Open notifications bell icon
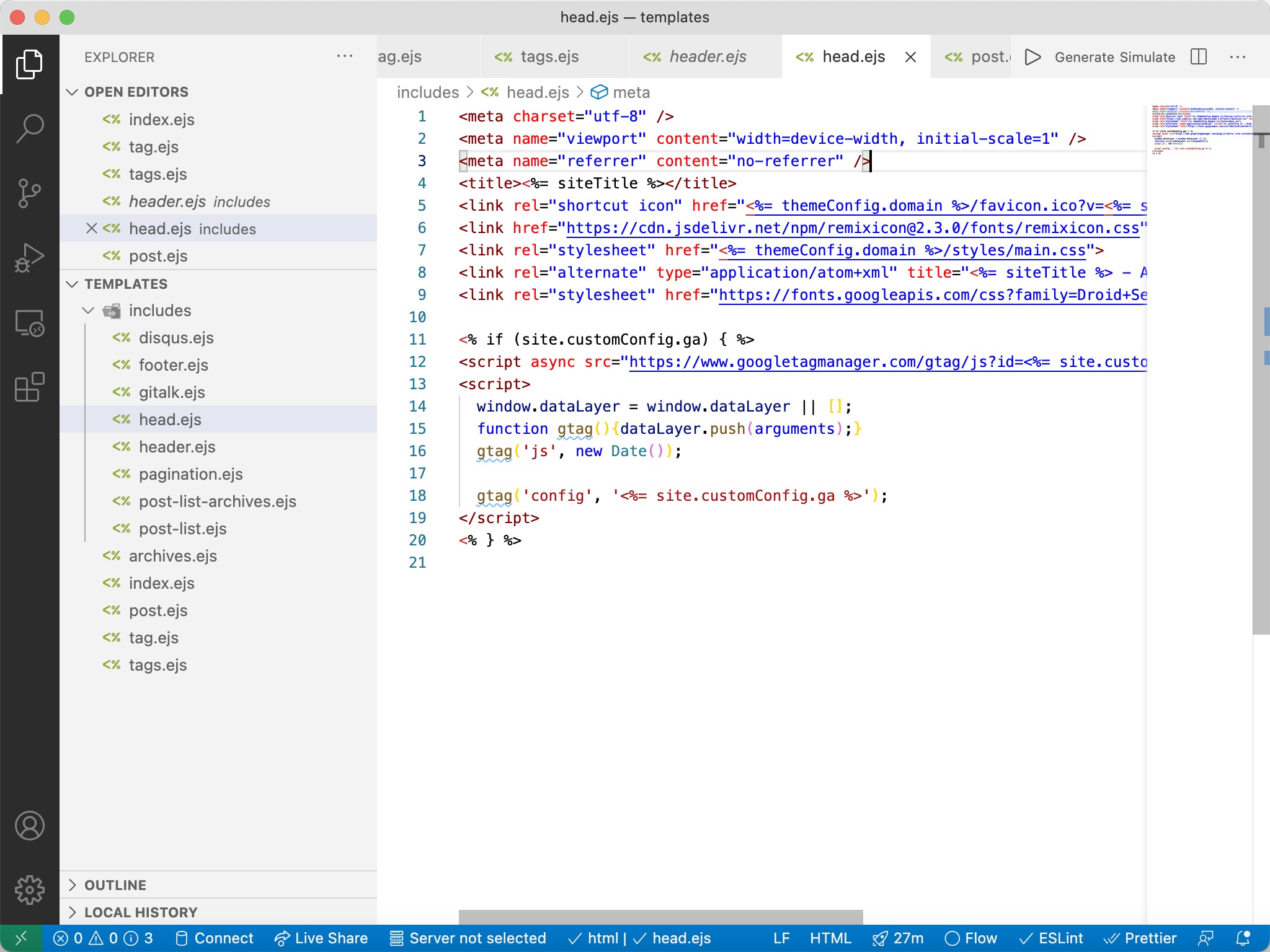The image size is (1270, 952). (1243, 938)
